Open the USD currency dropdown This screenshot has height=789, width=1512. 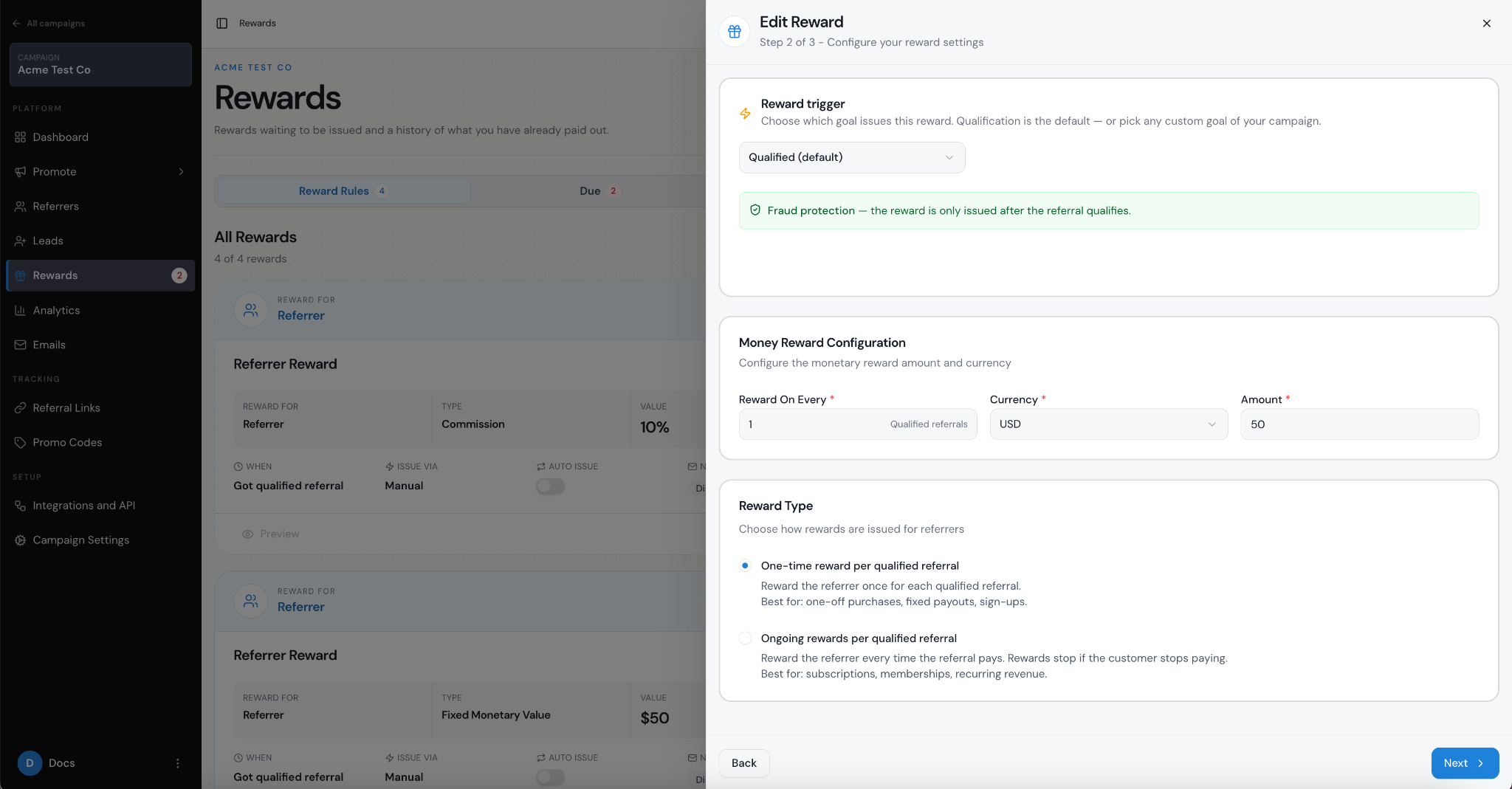click(x=1109, y=424)
